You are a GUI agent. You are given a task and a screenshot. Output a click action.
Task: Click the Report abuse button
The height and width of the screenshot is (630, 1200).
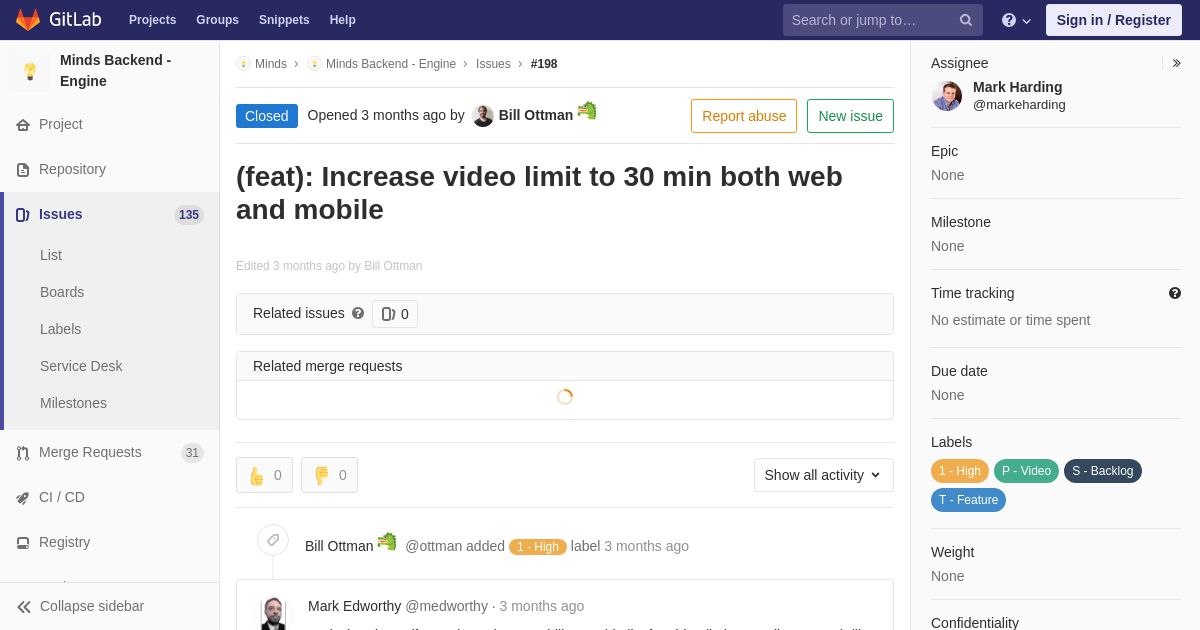pos(744,116)
